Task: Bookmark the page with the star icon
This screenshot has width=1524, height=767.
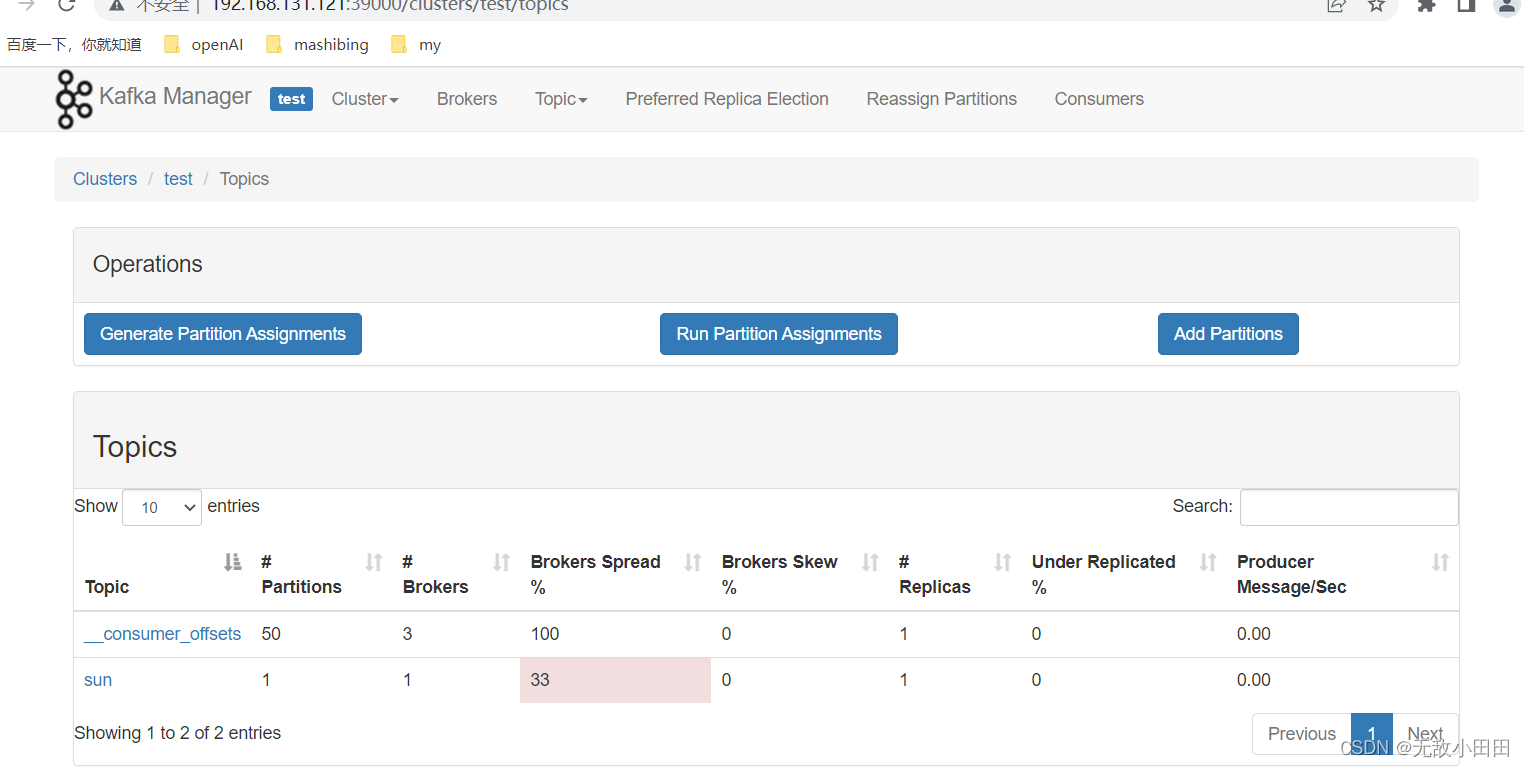Action: coord(1377,5)
